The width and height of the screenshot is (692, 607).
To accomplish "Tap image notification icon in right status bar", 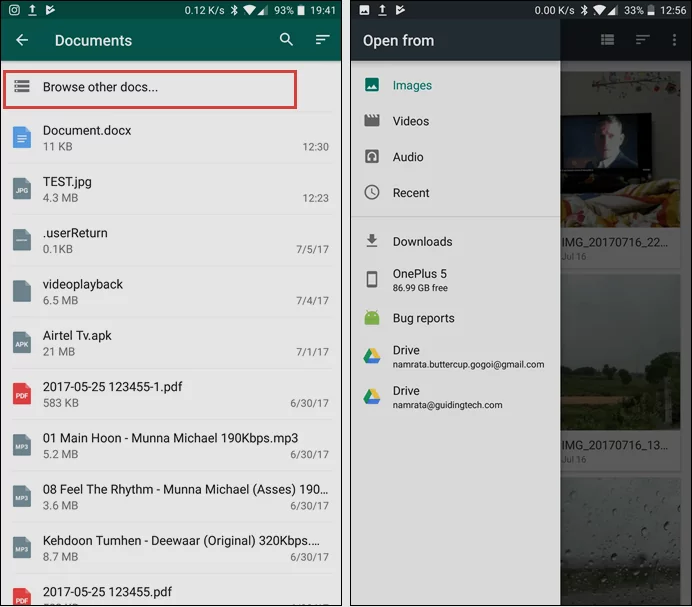I will [x=364, y=10].
